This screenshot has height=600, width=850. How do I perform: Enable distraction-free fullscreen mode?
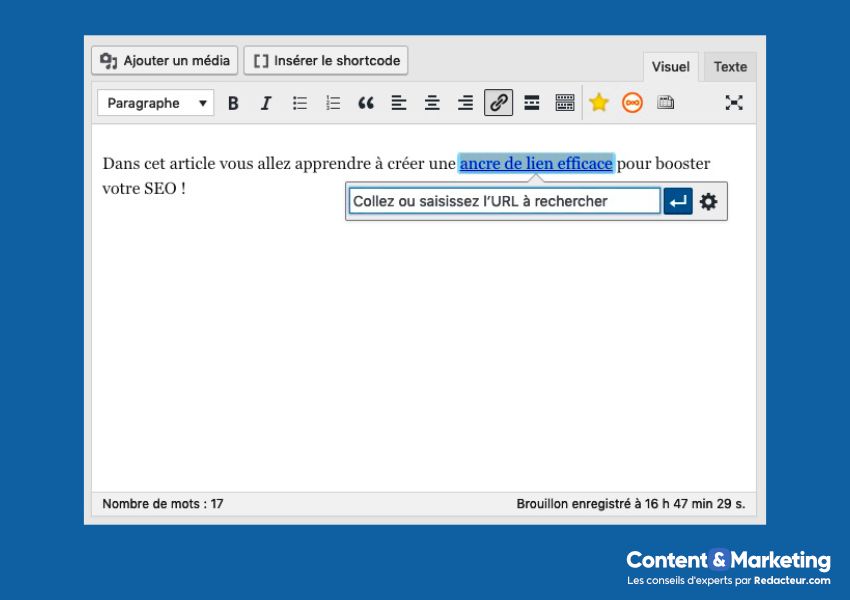tap(734, 103)
